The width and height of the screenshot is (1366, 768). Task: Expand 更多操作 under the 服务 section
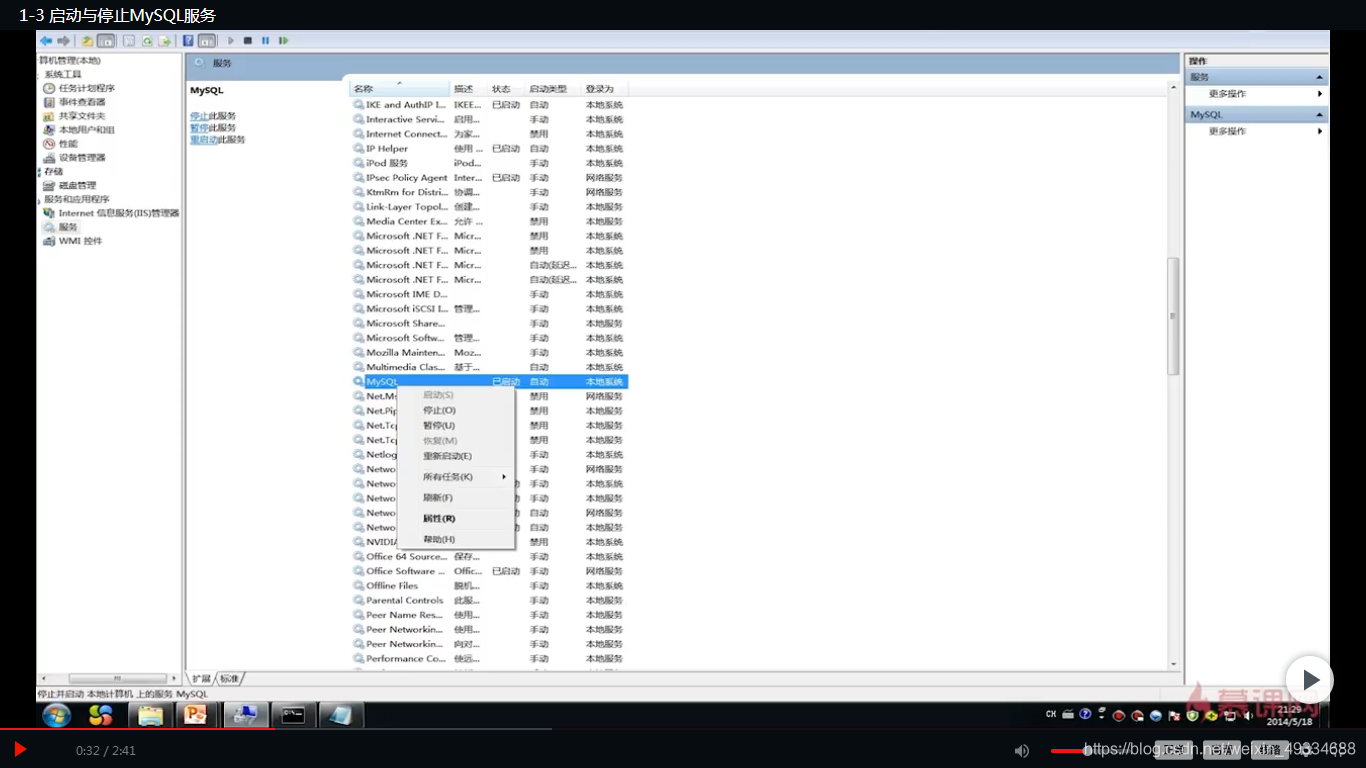[x=1257, y=94]
